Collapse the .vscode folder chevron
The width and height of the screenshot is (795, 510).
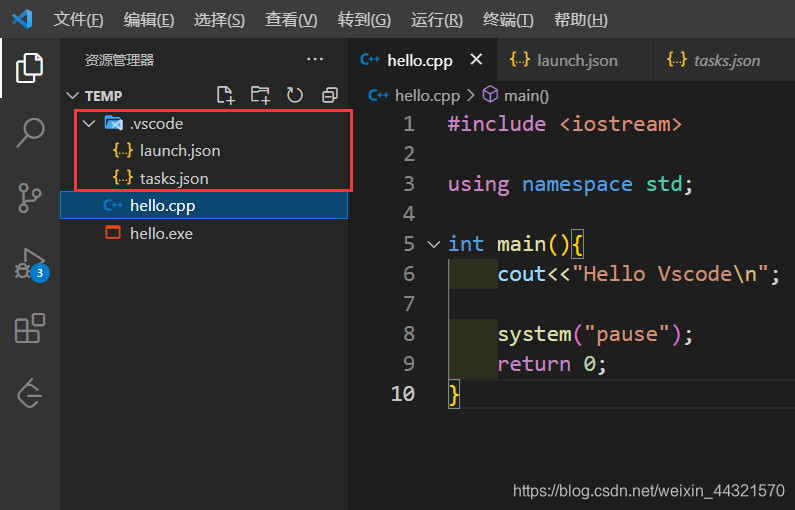tap(89, 123)
